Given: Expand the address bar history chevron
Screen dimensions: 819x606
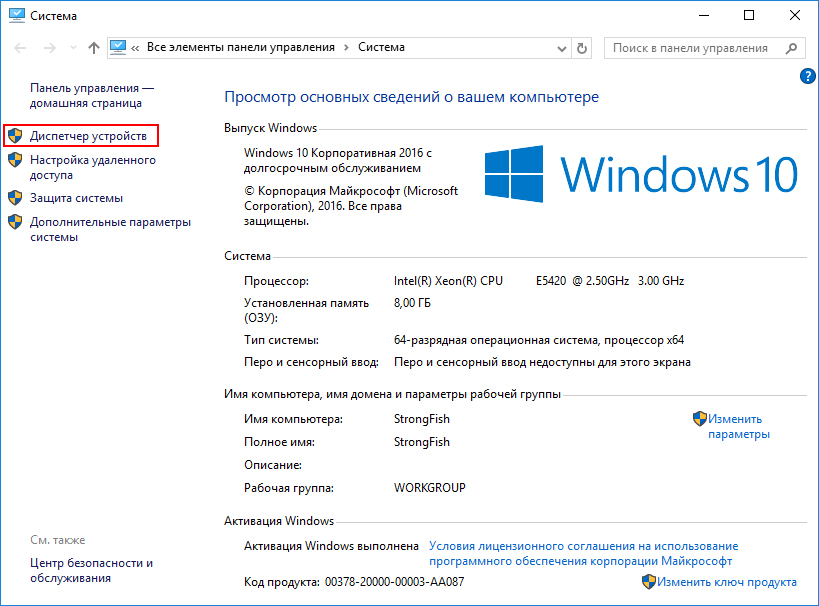Looking at the screenshot, I should (x=561, y=49).
